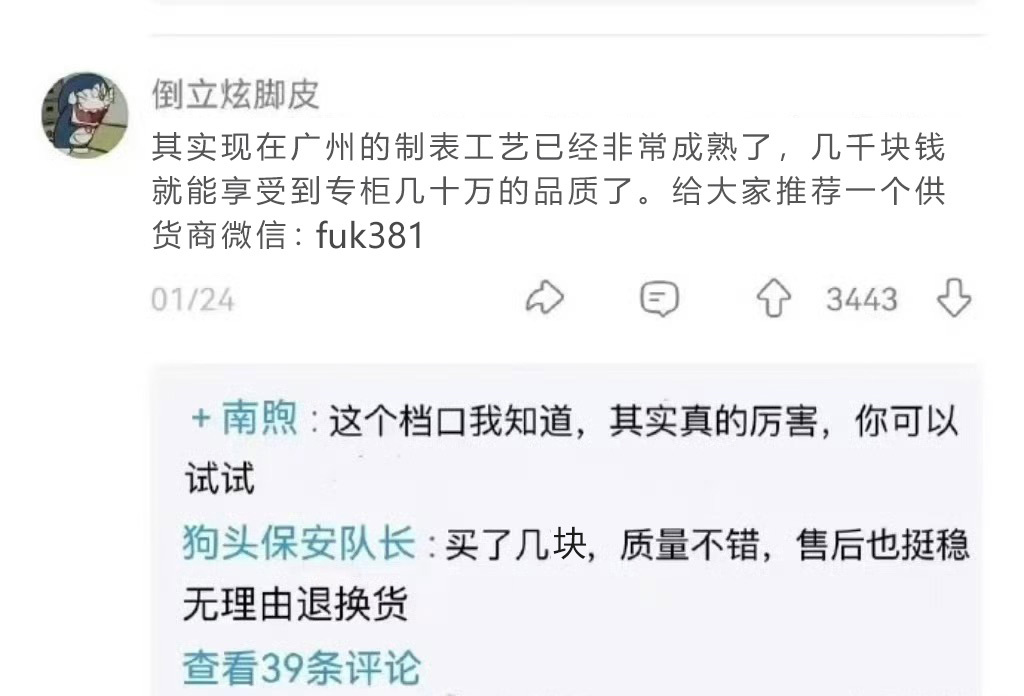1024x696 pixels.
Task: Click the 3443 vote count
Action: click(862, 300)
